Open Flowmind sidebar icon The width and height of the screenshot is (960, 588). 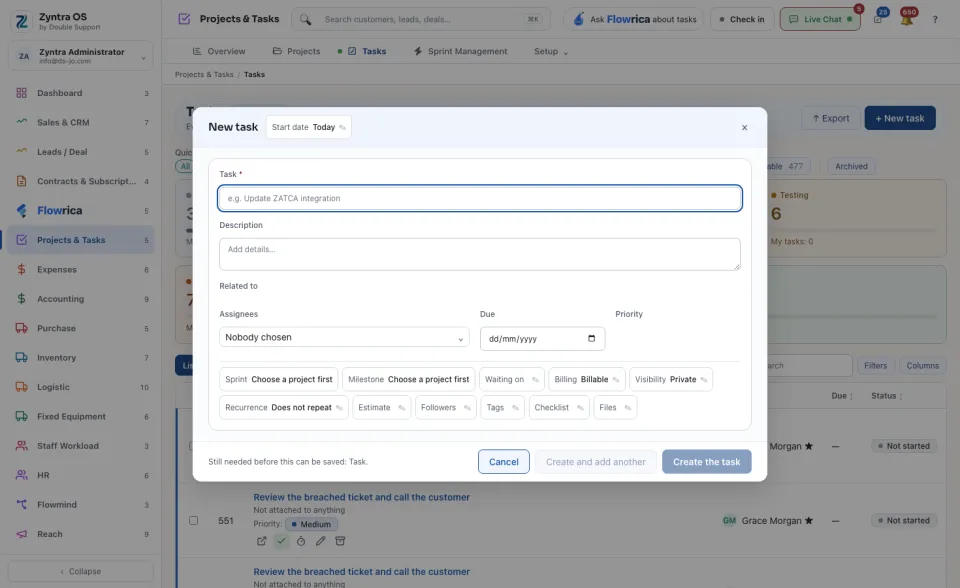21,505
